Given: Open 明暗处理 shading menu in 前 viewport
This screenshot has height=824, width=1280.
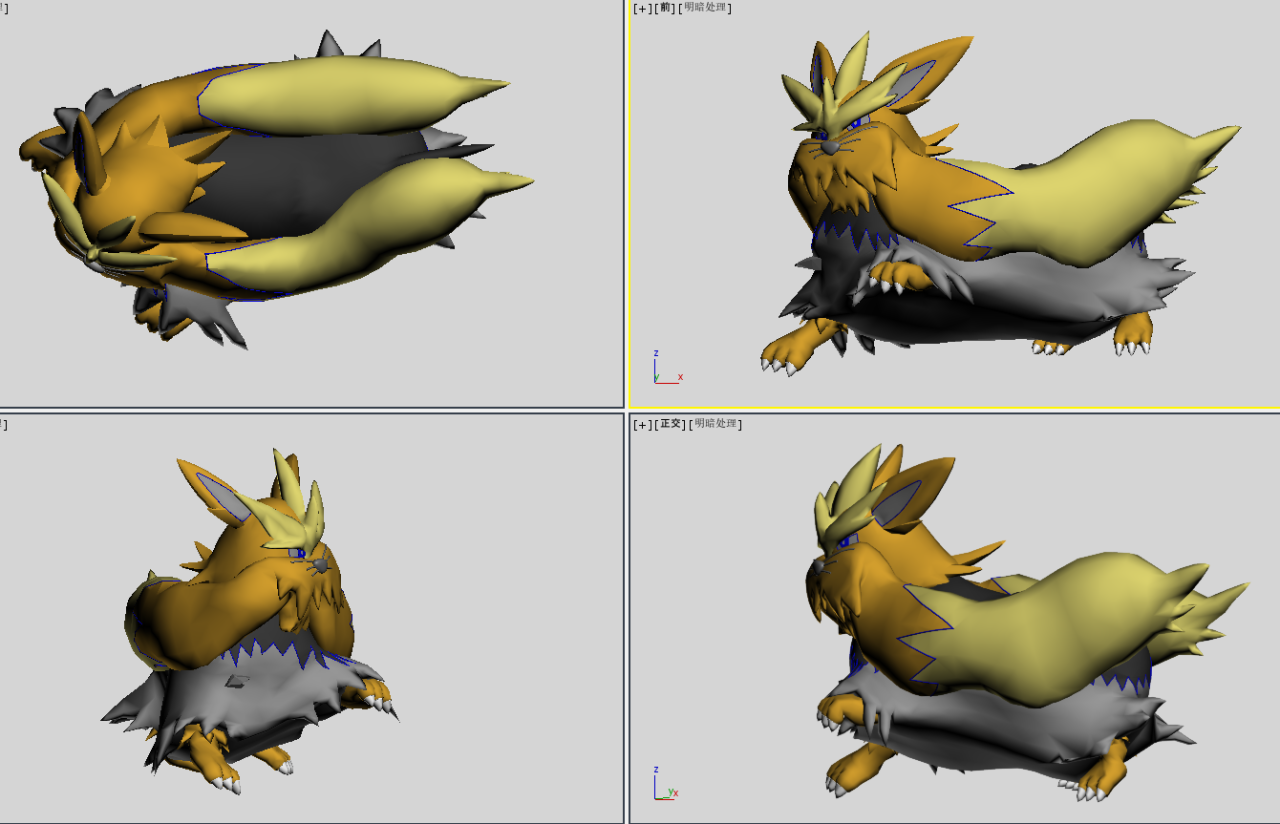Looking at the screenshot, I should [705, 8].
